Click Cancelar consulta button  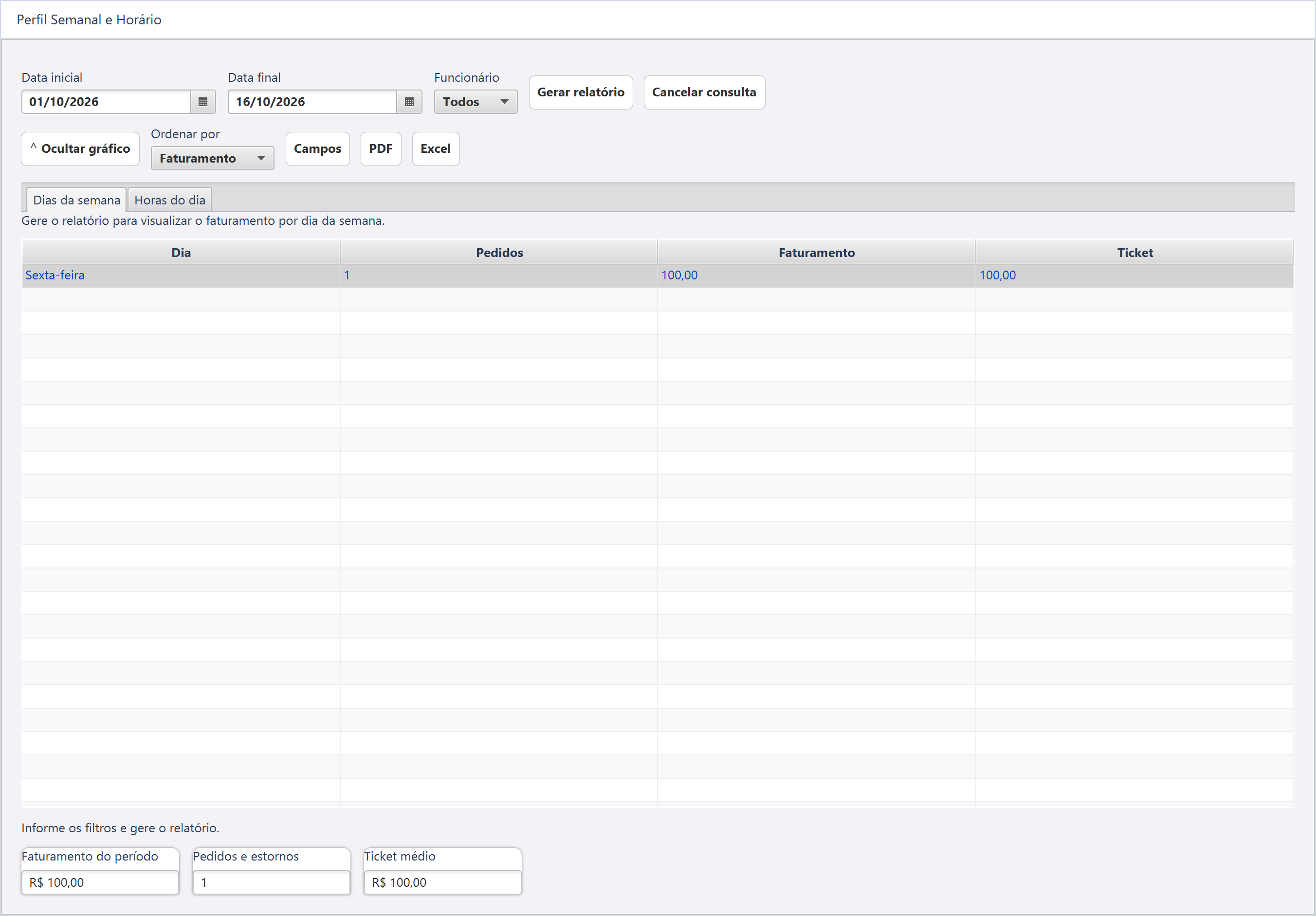pyautogui.click(x=704, y=92)
